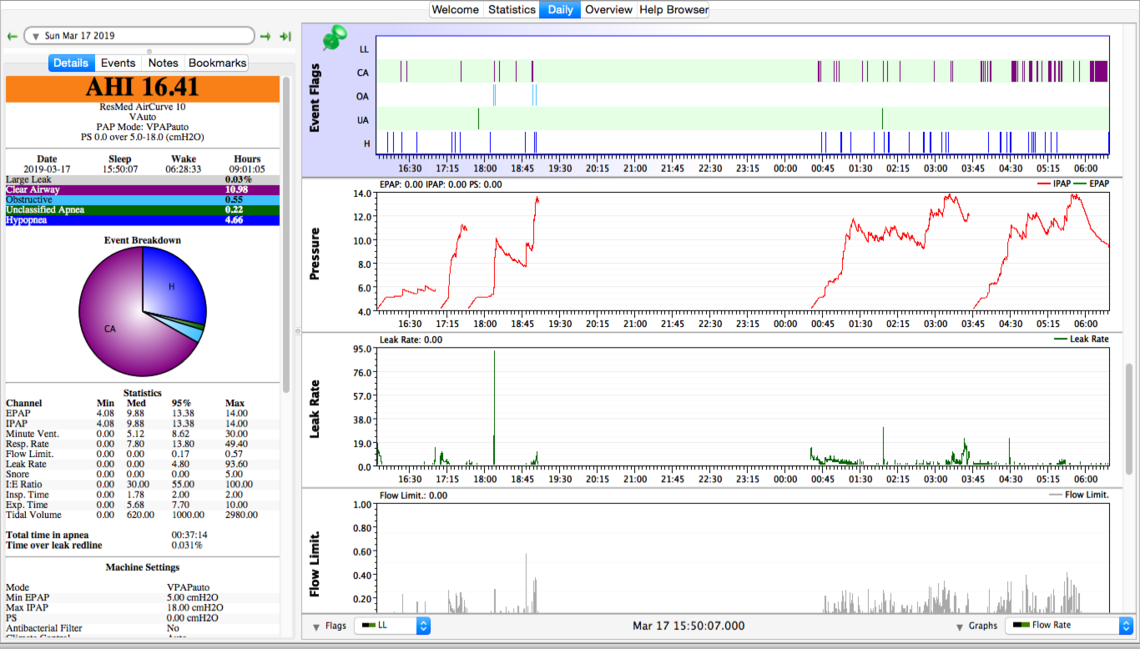Click the H slice of pie chart

[172, 285]
